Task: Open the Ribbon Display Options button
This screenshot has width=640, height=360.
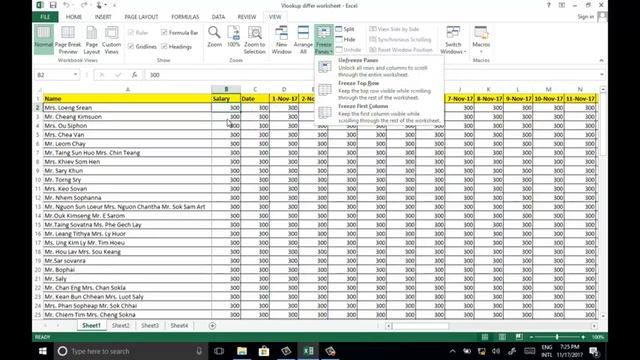Action: tap(562, 5)
